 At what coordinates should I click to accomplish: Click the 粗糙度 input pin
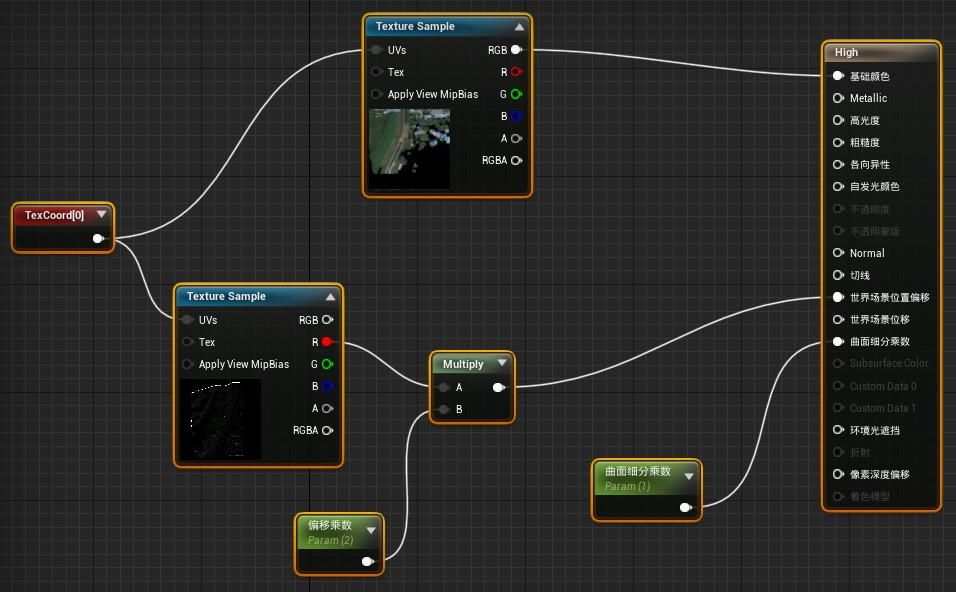coord(838,143)
